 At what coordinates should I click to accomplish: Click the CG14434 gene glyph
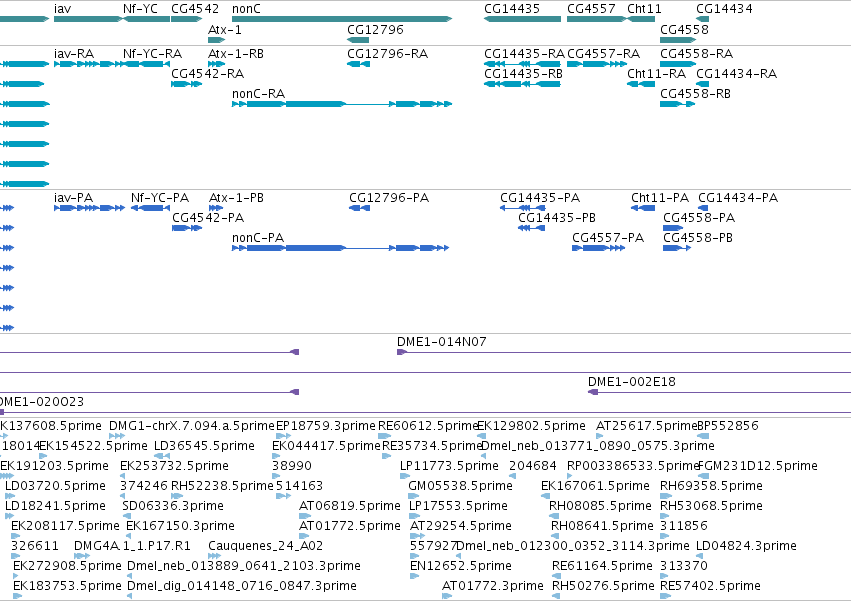click(x=703, y=19)
